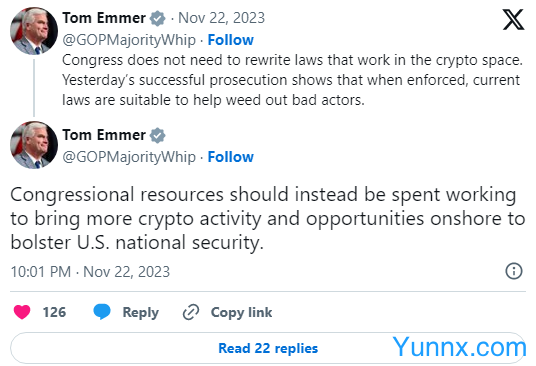The width and height of the screenshot is (536, 366).
Task: Follow @GOPMajorityWhip in the second tweet
Action: [231, 157]
